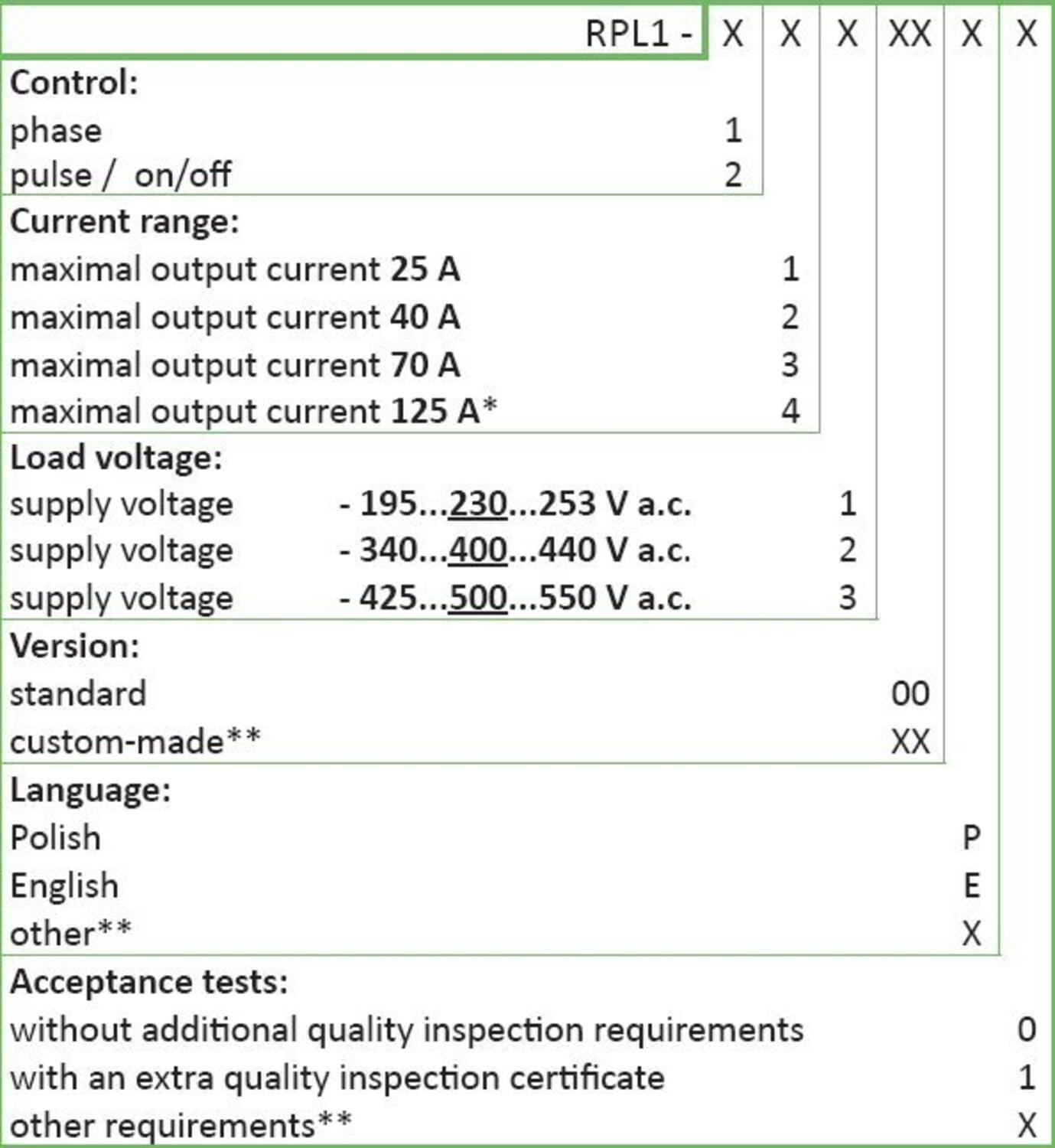1055x1148 pixels.
Task: Choose the 425...500...550 V a.c. supply voltage
Action: [x=515, y=598]
